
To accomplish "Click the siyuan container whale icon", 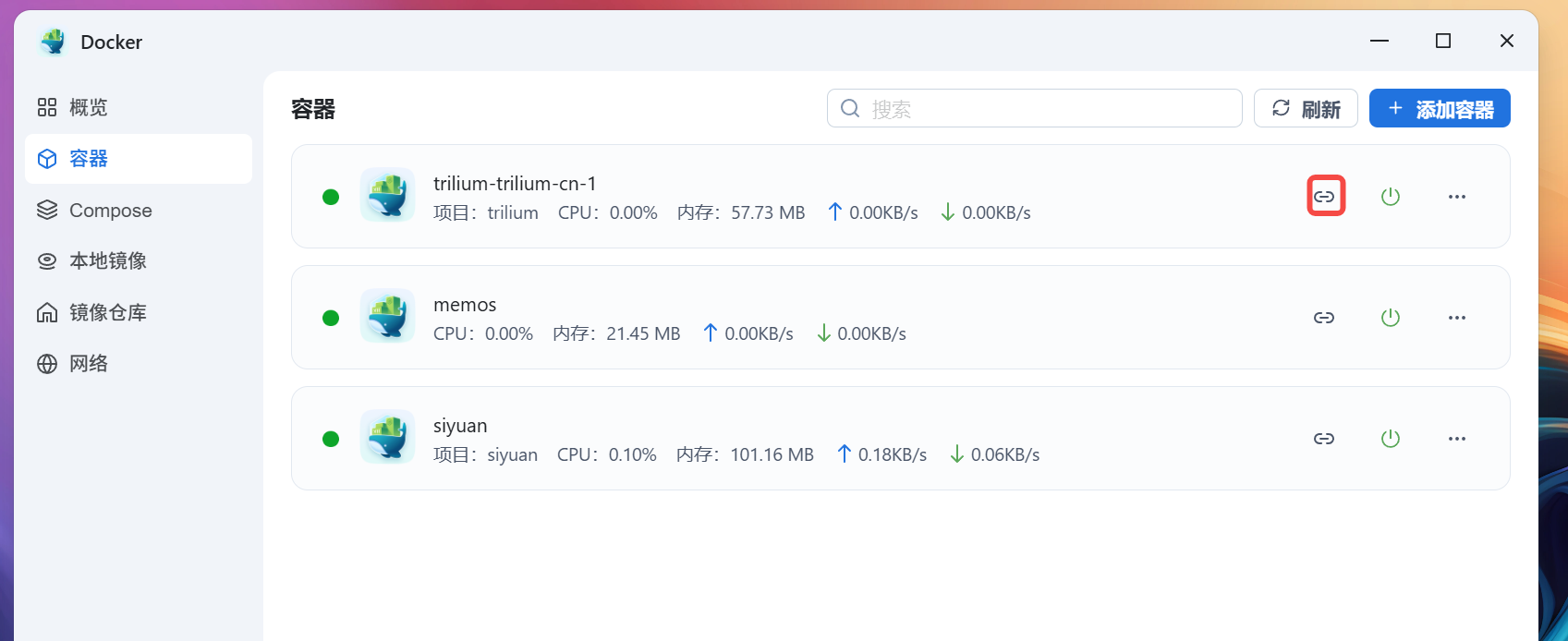I will 387,437.
